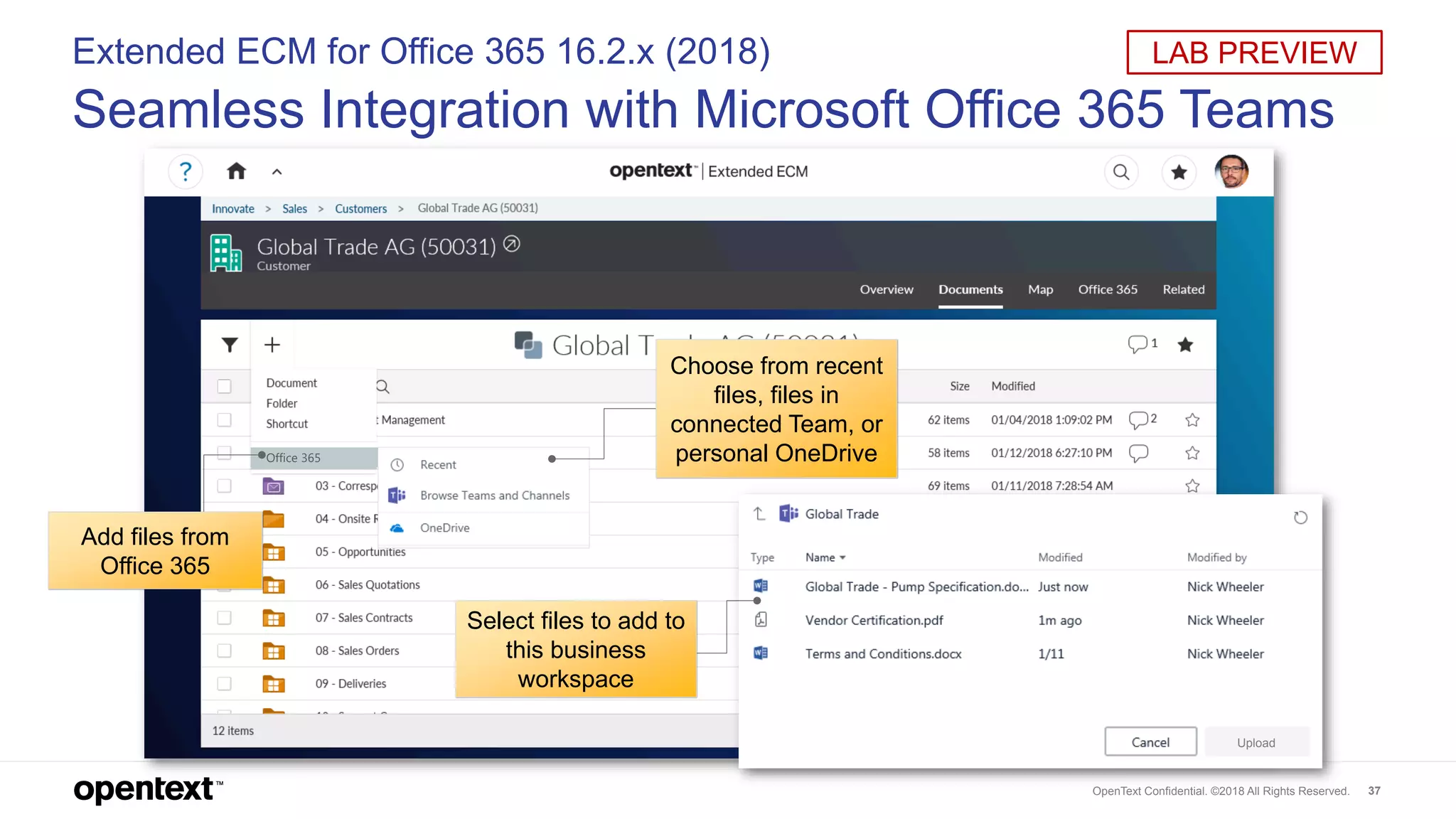Select Global Trade - Pump Specification document
Viewport: 1456px width, 819px height.
pos(916,587)
